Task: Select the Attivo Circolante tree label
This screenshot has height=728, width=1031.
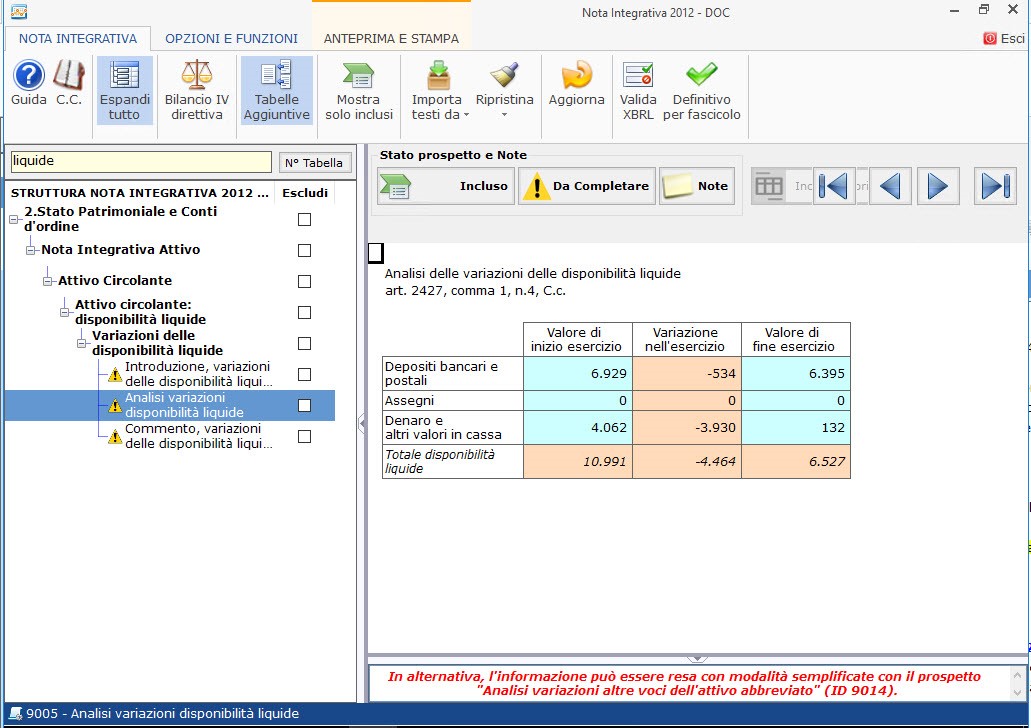Action: pos(115,280)
